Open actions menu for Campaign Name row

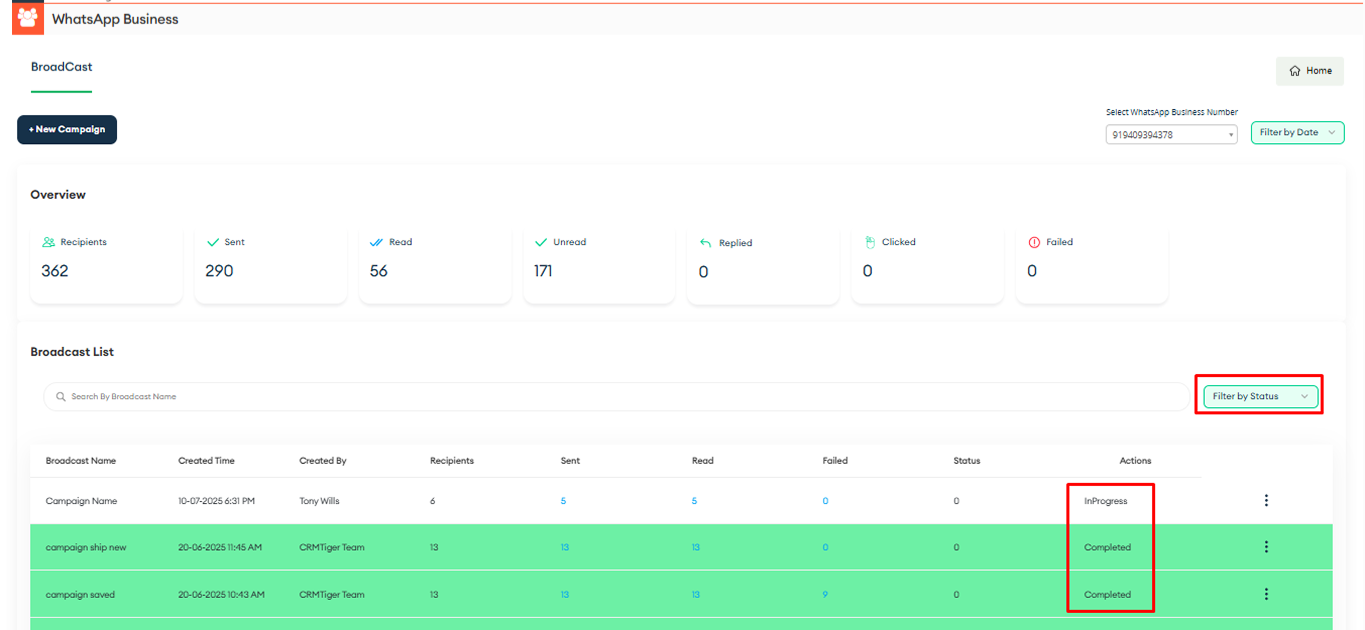coord(1266,501)
